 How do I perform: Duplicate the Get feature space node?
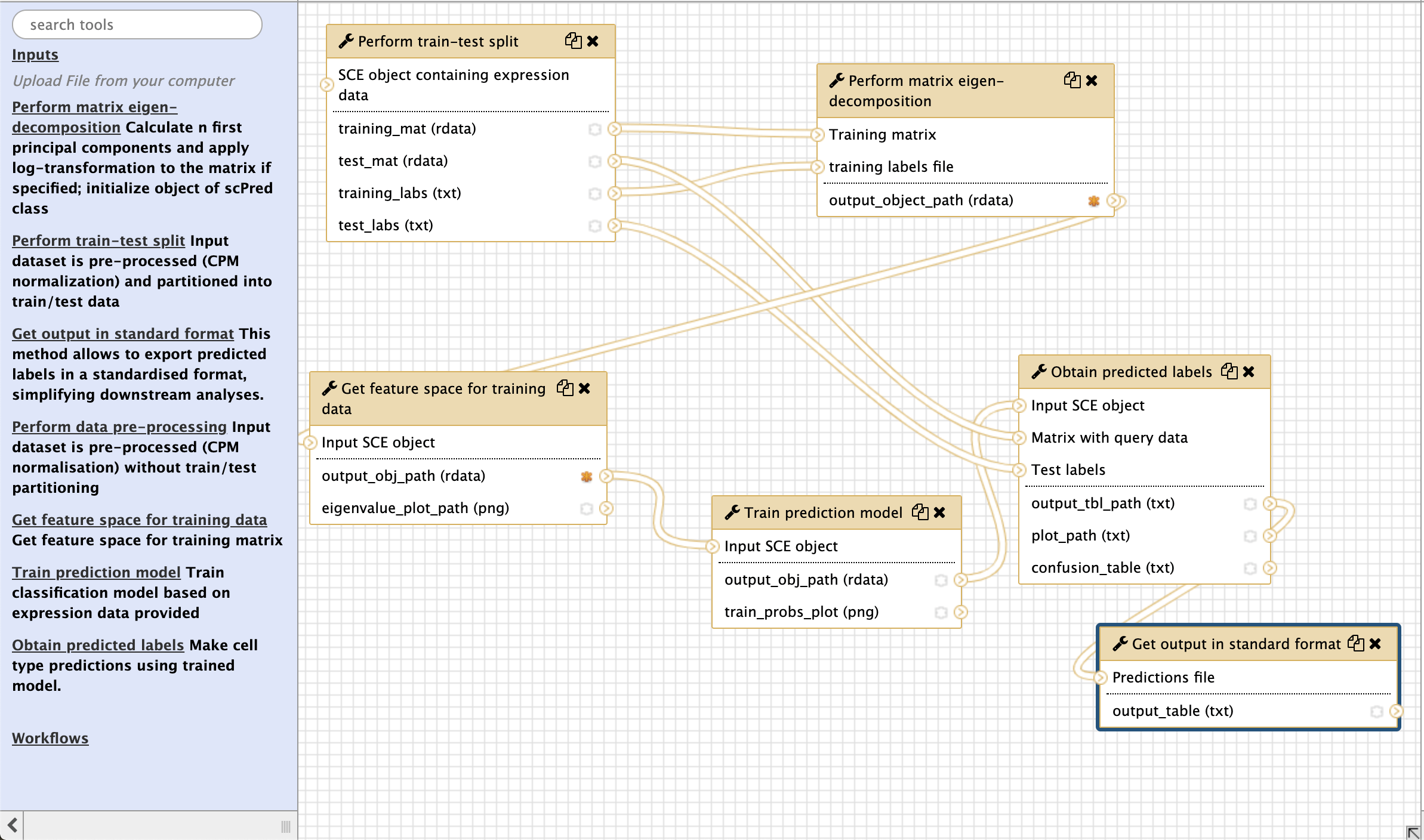tap(565, 388)
